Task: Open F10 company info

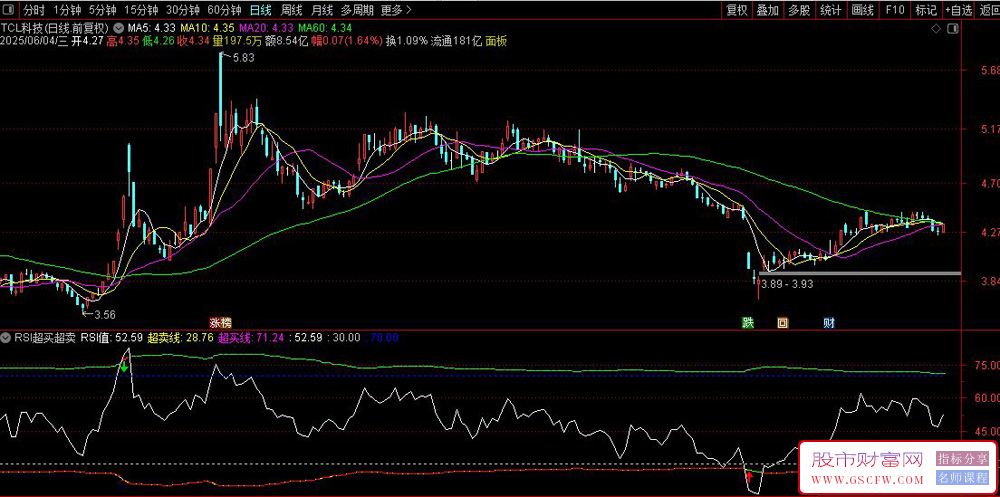Action: pyautogui.click(x=895, y=10)
